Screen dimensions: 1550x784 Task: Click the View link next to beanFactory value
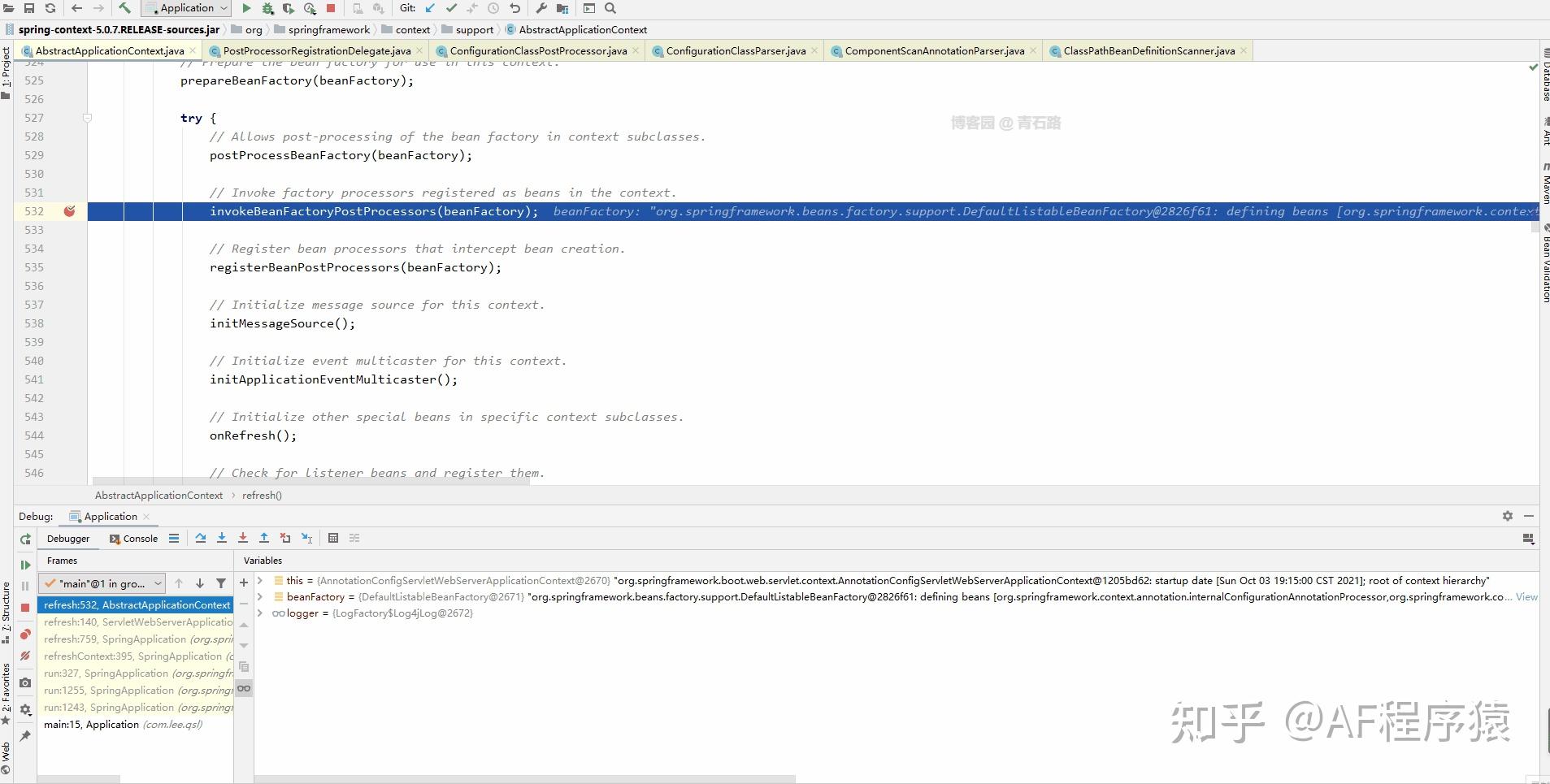tap(1526, 596)
